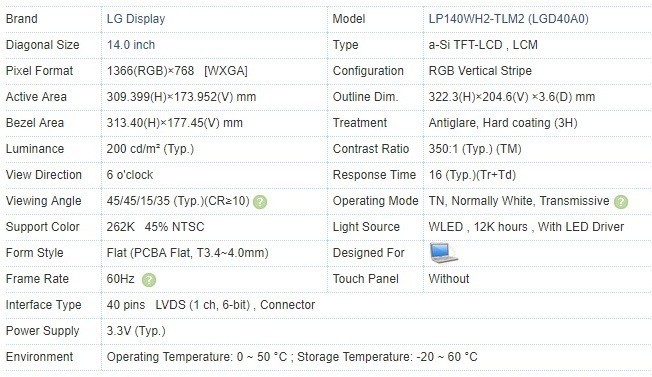Click the LG Display brand value
652x377 pixels.
click(136, 19)
